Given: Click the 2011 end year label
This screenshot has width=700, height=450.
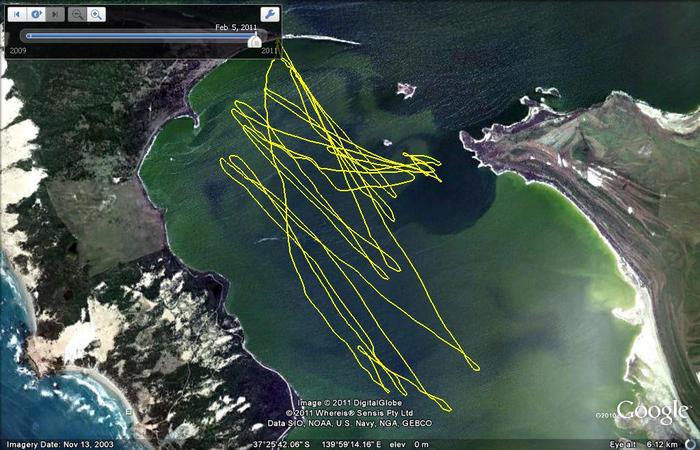Looking at the screenshot, I should point(269,50).
